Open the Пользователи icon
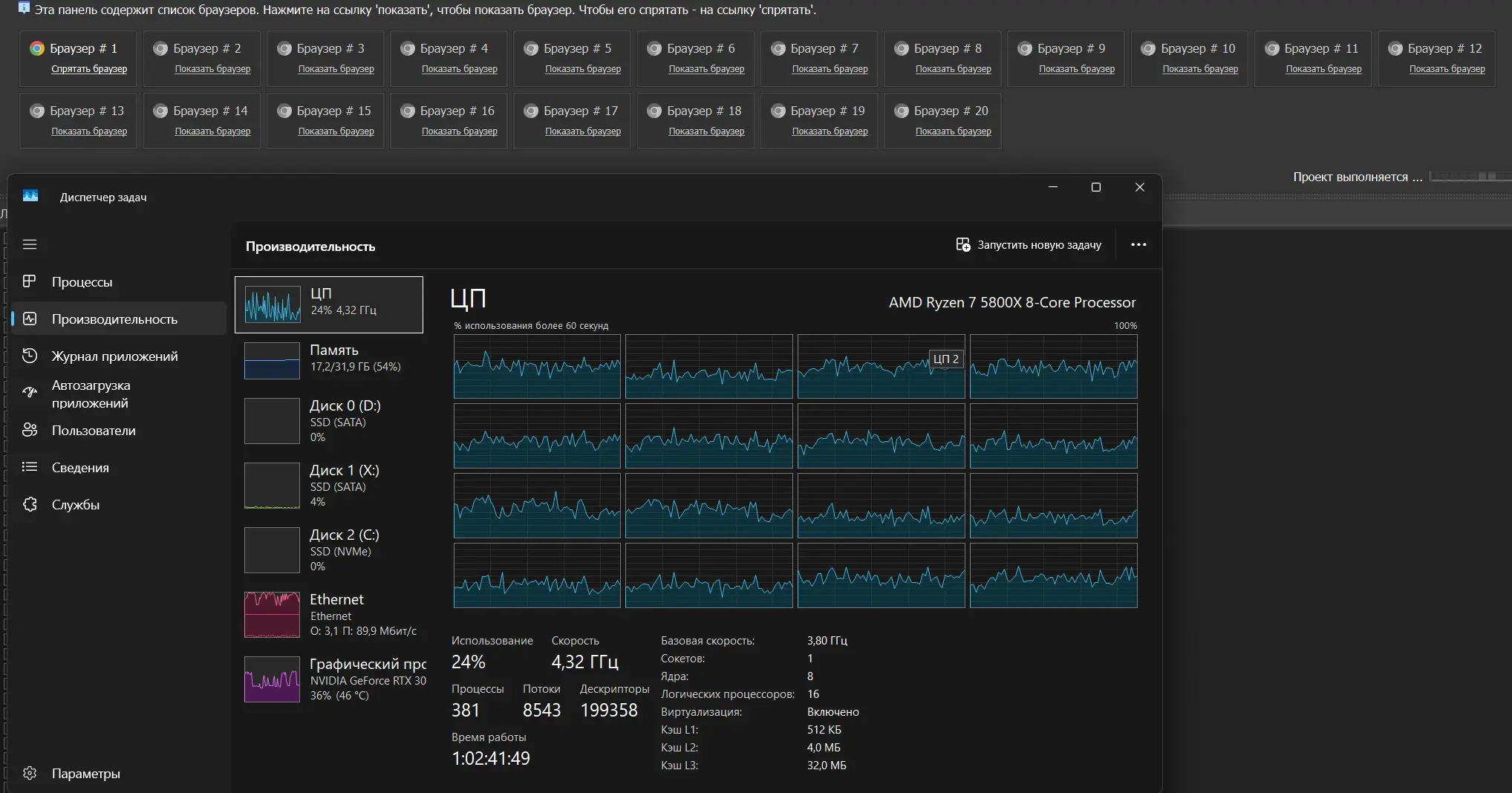1512x793 pixels. coord(30,430)
